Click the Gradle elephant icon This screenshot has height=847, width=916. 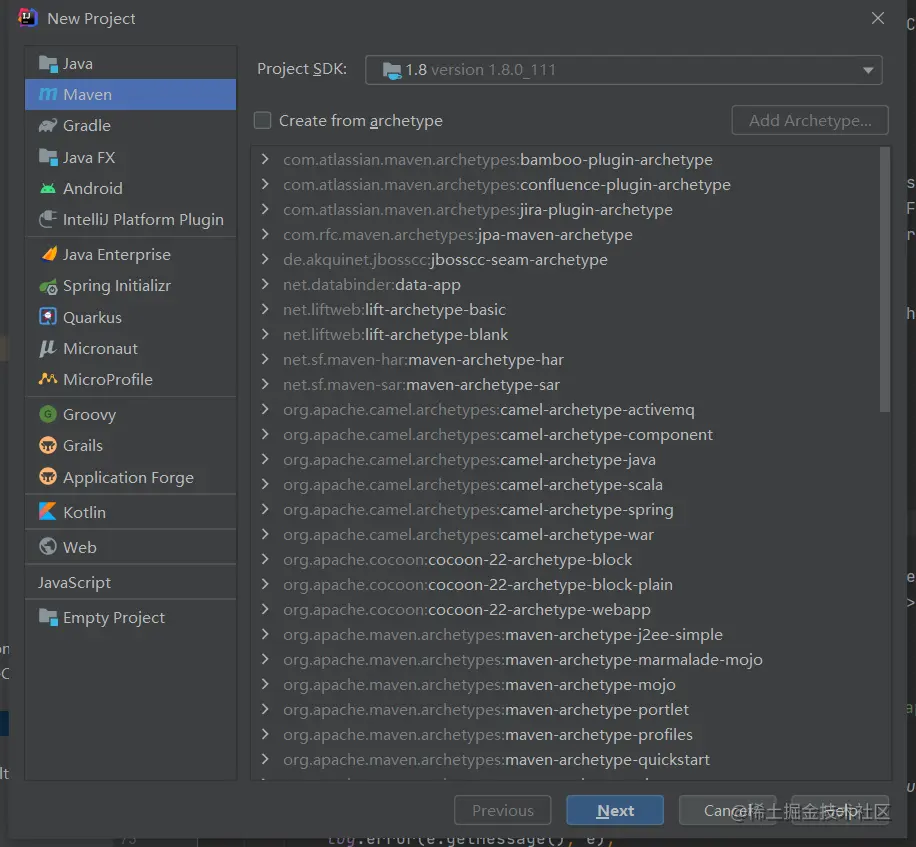click(48, 126)
